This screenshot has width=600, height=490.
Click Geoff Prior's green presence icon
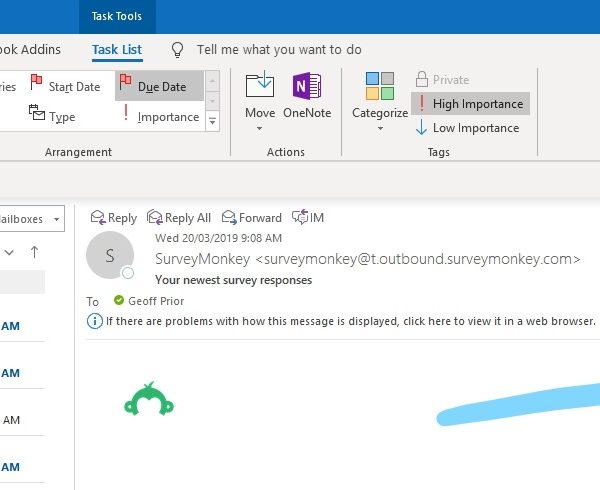pos(119,300)
